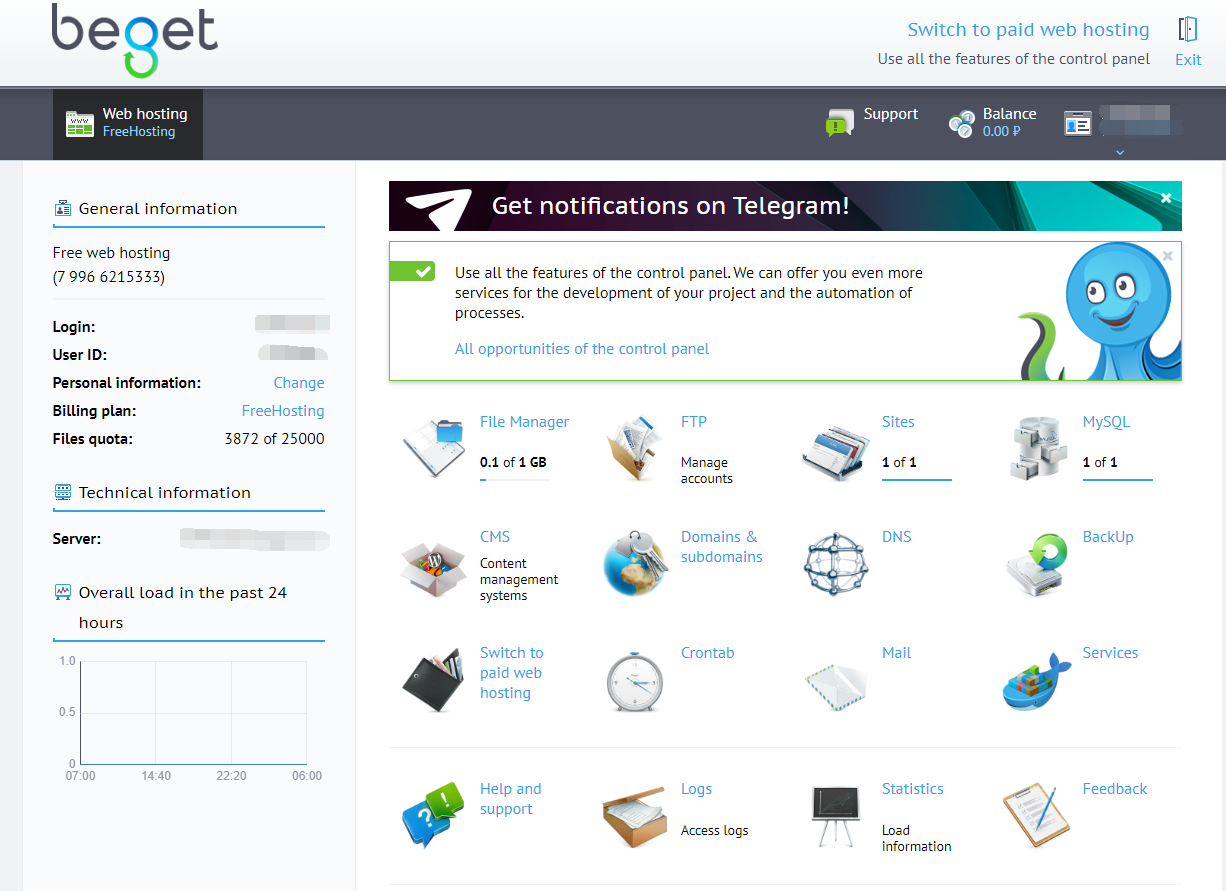Open the File Manager folder icon
The height and width of the screenshot is (891, 1226).
coord(433,447)
